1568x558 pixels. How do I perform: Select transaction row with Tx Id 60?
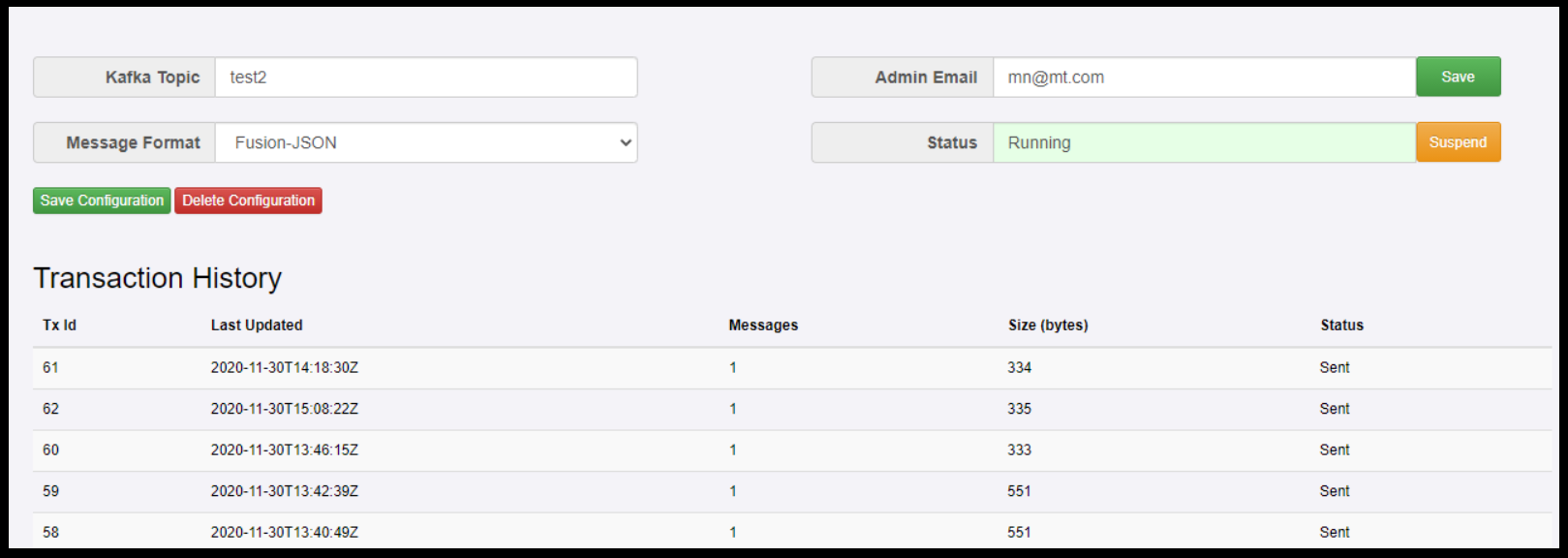50,450
